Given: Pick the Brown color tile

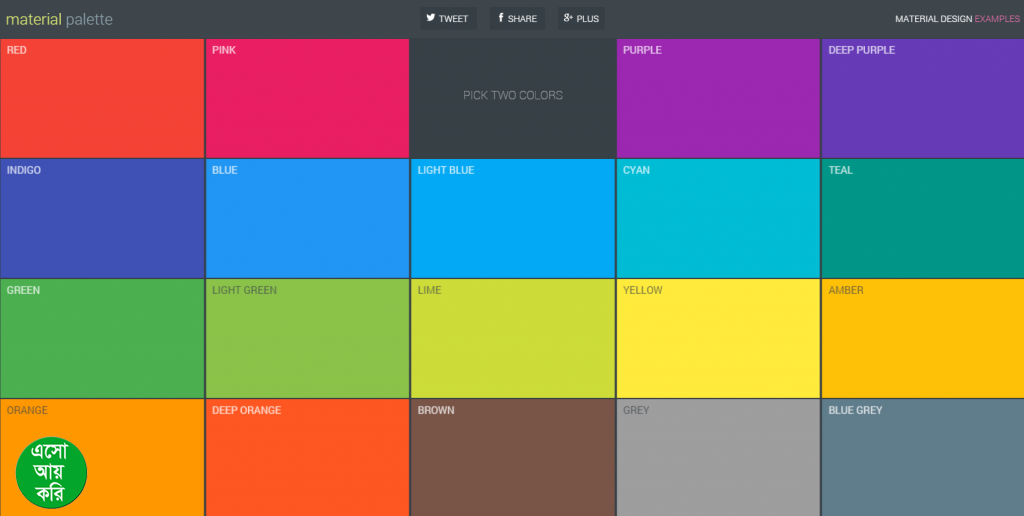Looking at the screenshot, I should click(513, 458).
